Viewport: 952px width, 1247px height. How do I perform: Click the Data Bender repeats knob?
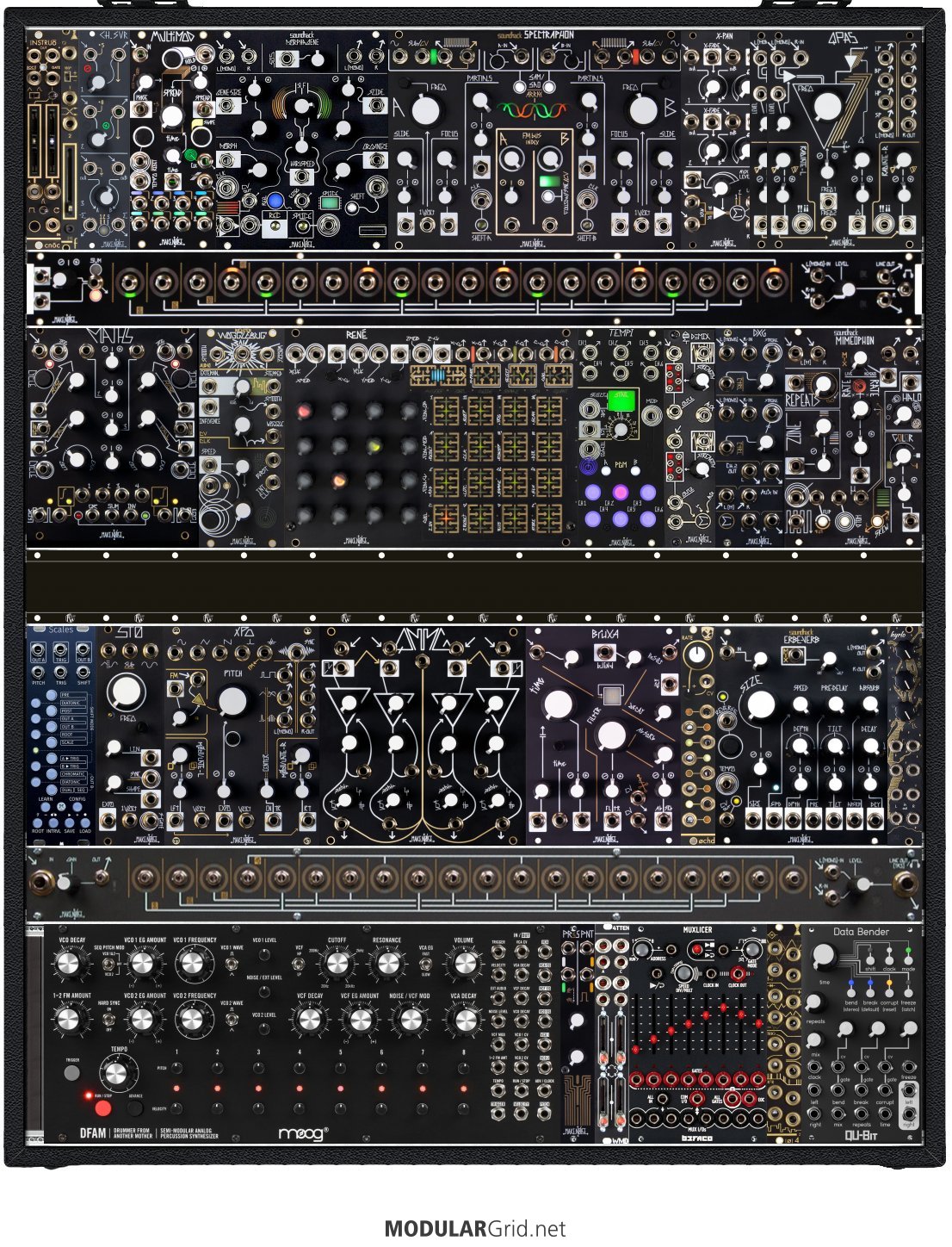(814, 1003)
